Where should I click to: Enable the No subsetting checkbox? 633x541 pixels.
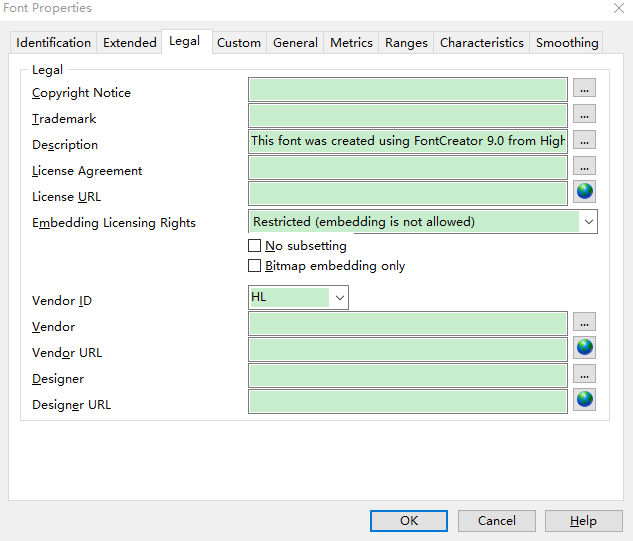pyautogui.click(x=254, y=245)
